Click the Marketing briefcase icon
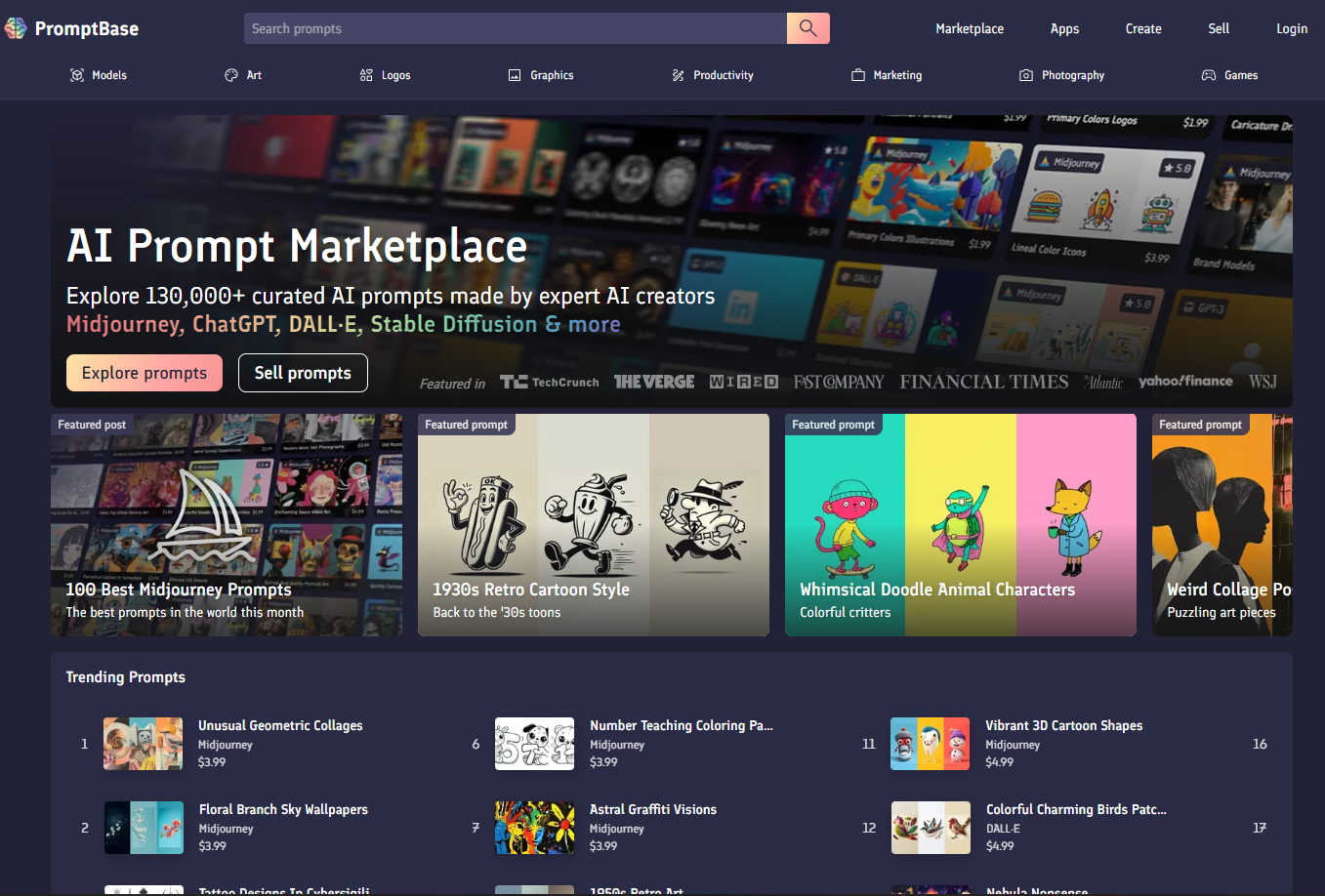The height and width of the screenshot is (896, 1325). [x=858, y=75]
